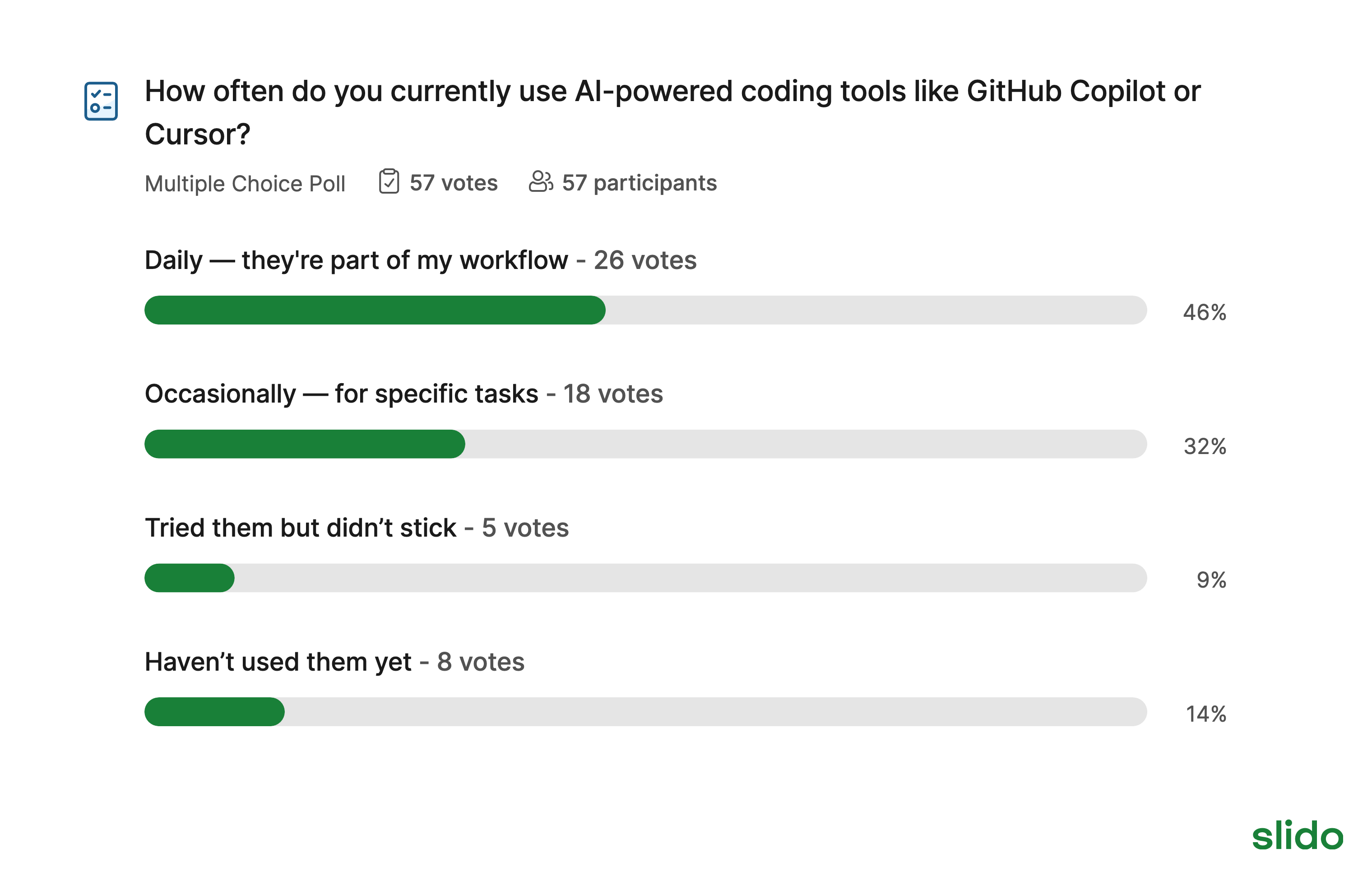1372x881 pixels.
Task: Click the Multiple Choice Poll label
Action: point(245,184)
